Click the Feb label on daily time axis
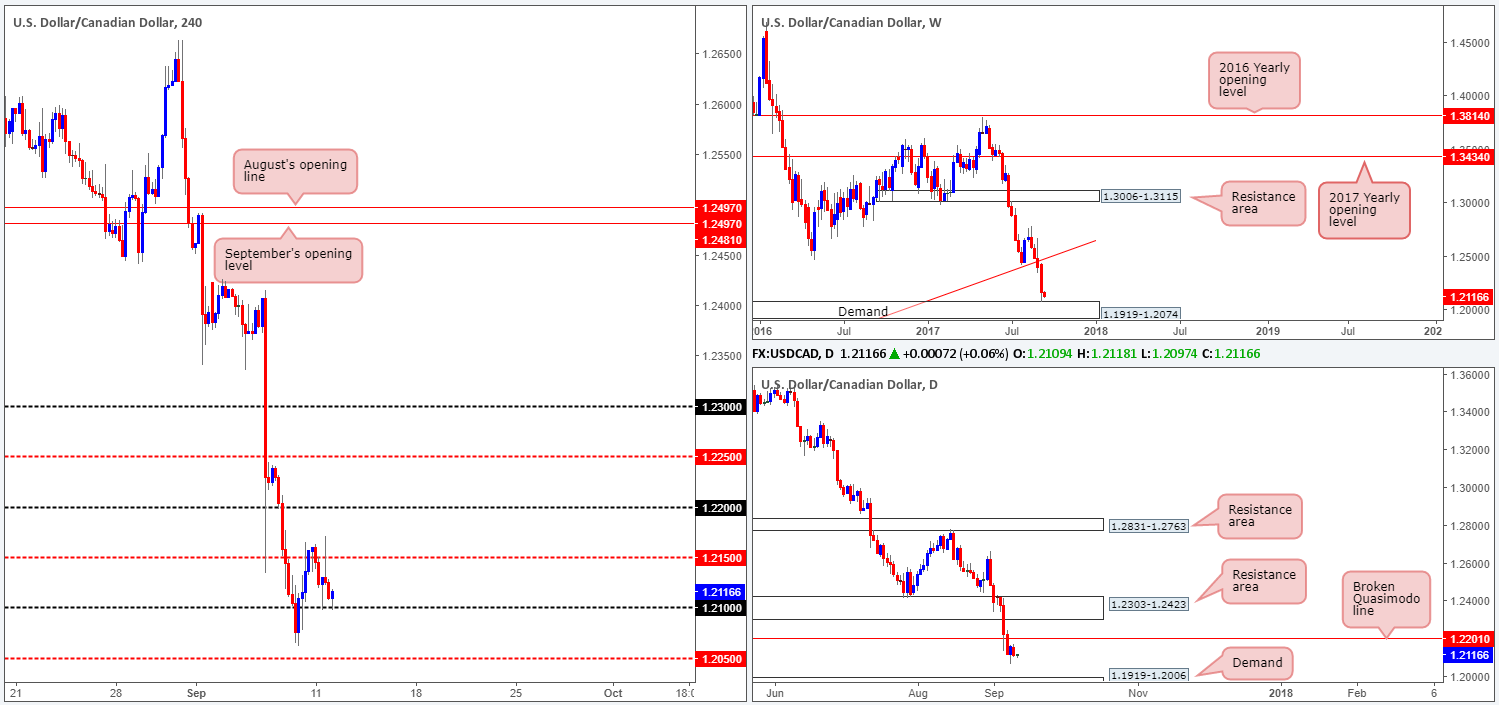1499x705 pixels. (1356, 692)
